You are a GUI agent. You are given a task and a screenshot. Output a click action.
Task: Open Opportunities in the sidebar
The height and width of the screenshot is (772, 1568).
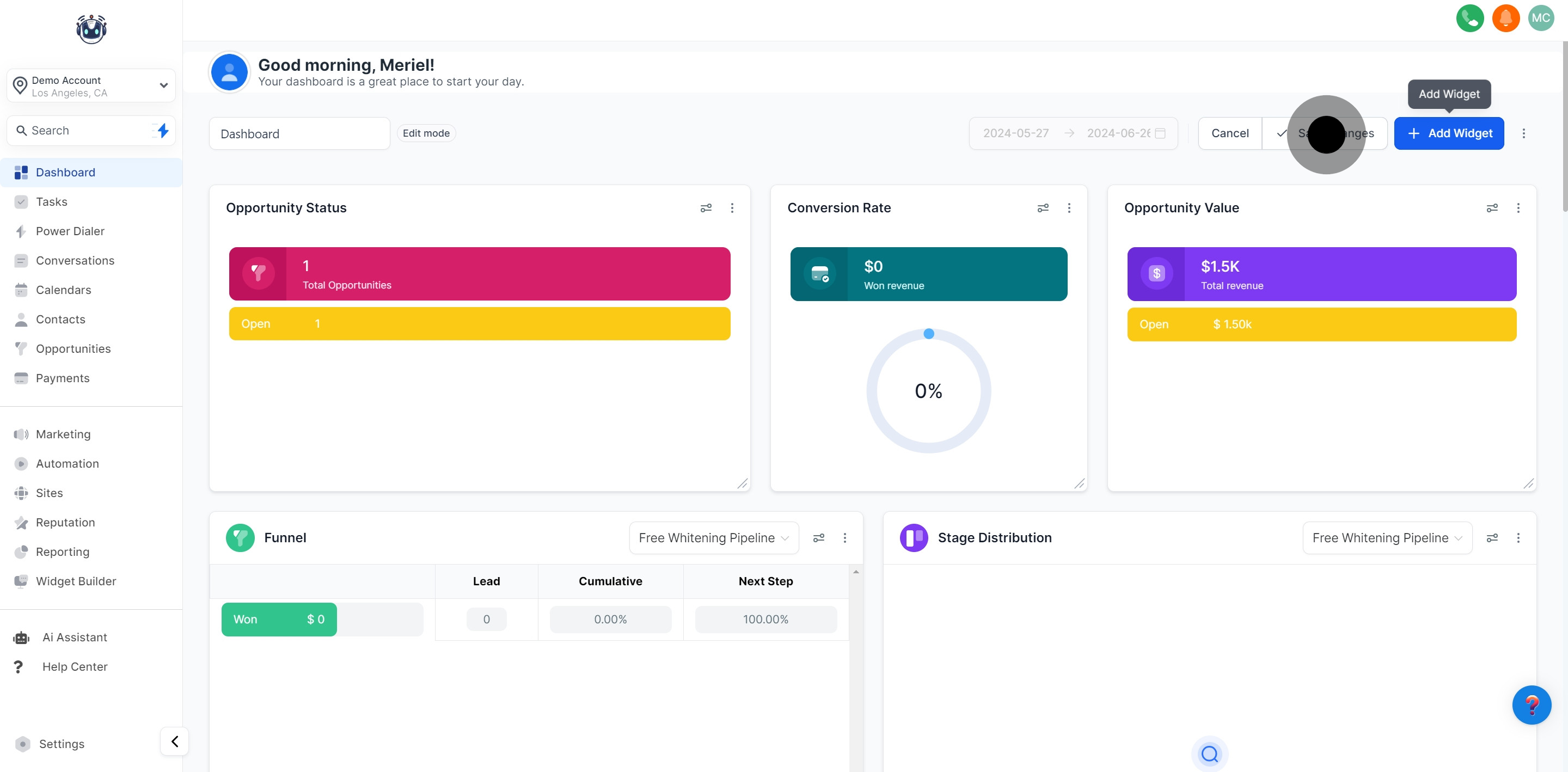73,348
